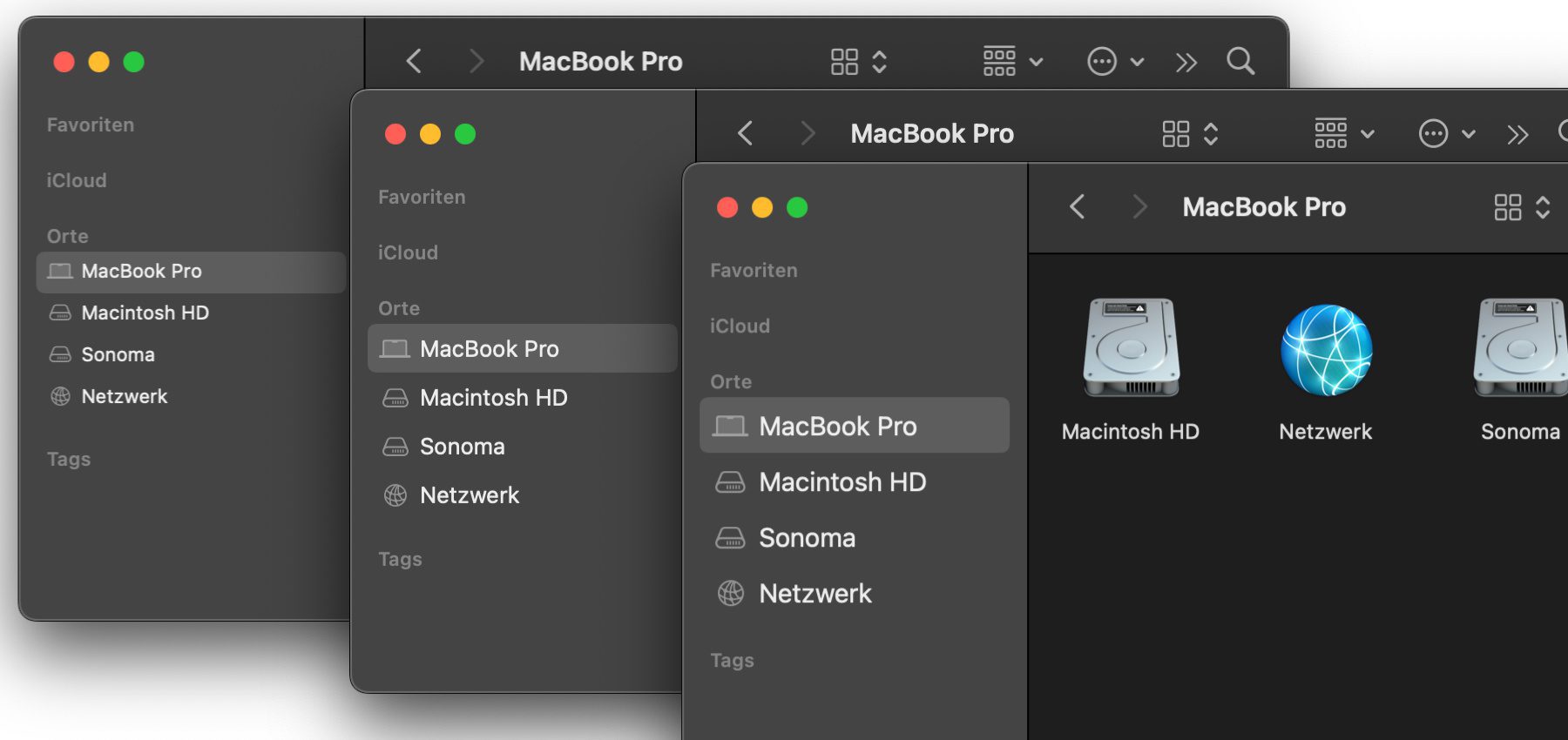Select Sonoma in the middle window sidebar

(462, 447)
